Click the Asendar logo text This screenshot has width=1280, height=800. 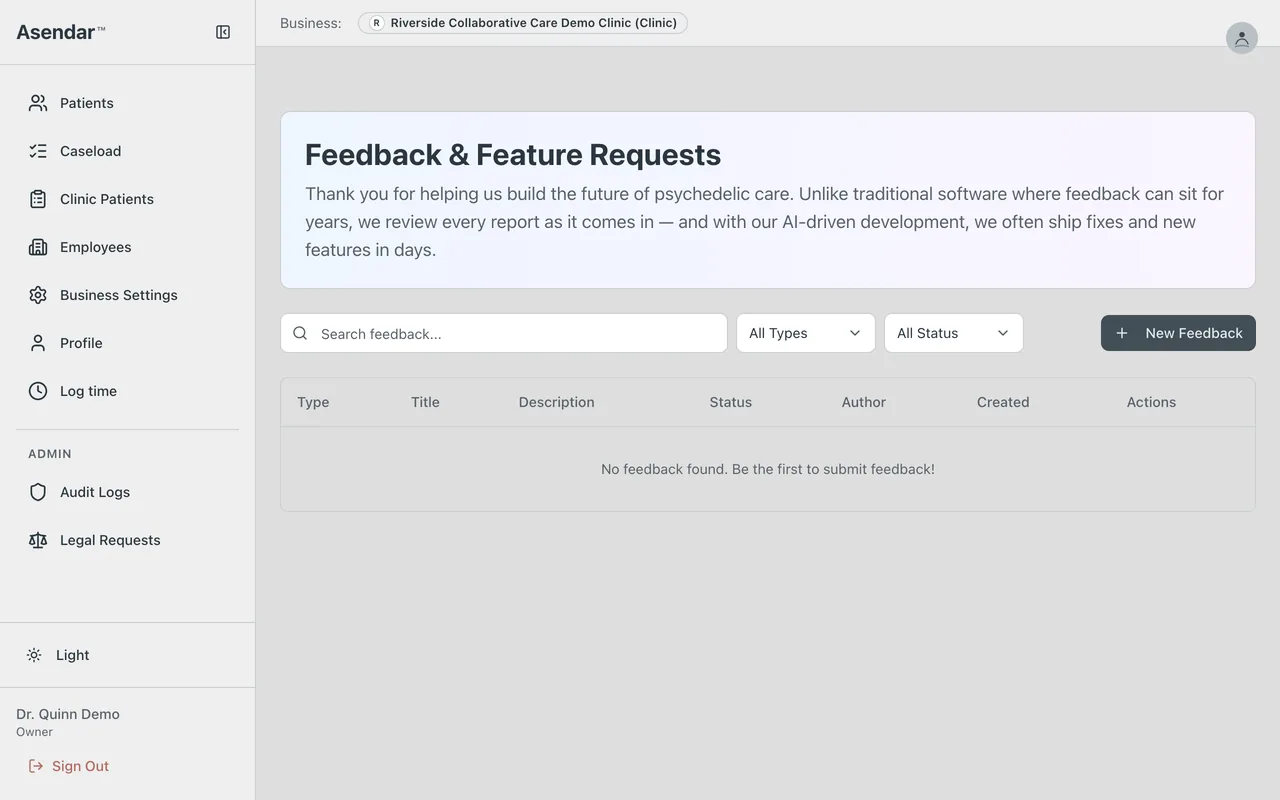pyautogui.click(x=60, y=32)
